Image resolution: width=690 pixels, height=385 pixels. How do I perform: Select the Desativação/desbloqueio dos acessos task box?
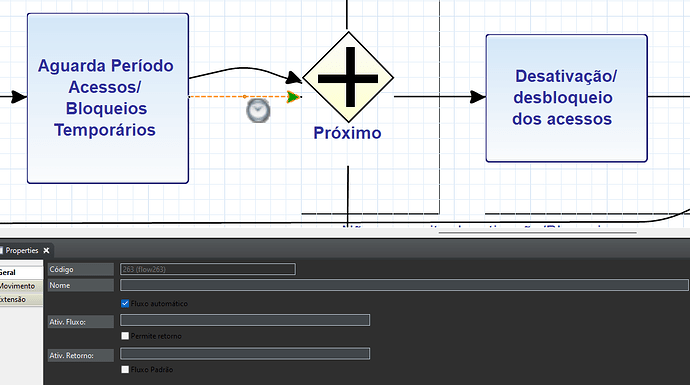click(566, 98)
